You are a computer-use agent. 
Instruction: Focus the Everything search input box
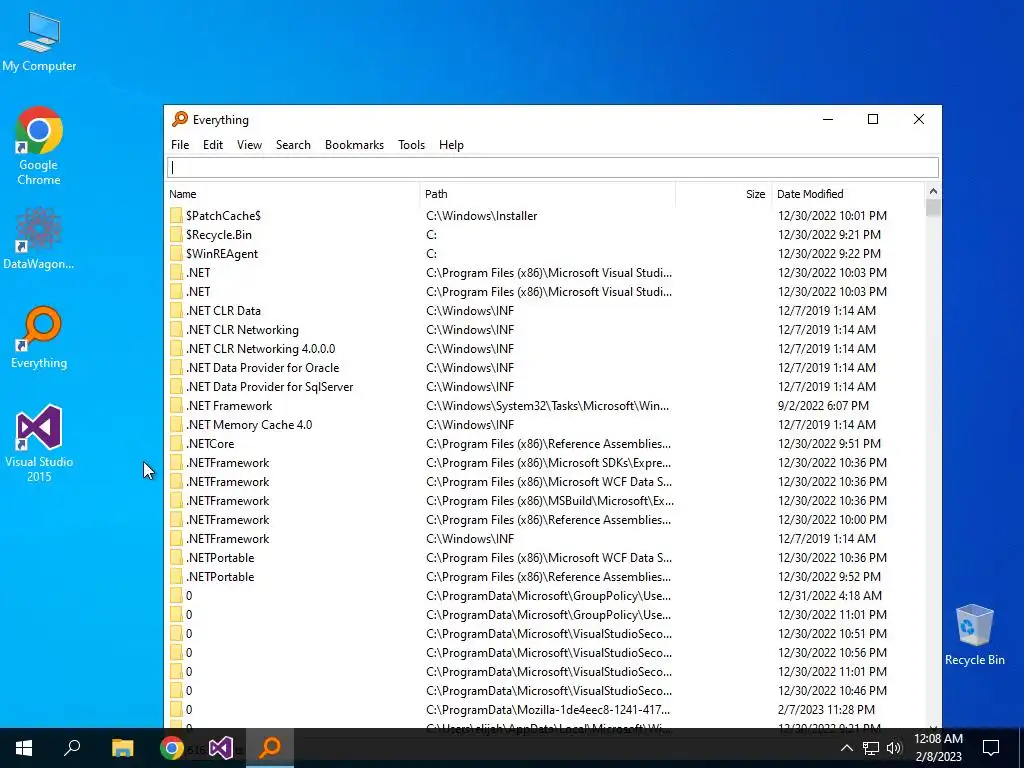coord(553,168)
